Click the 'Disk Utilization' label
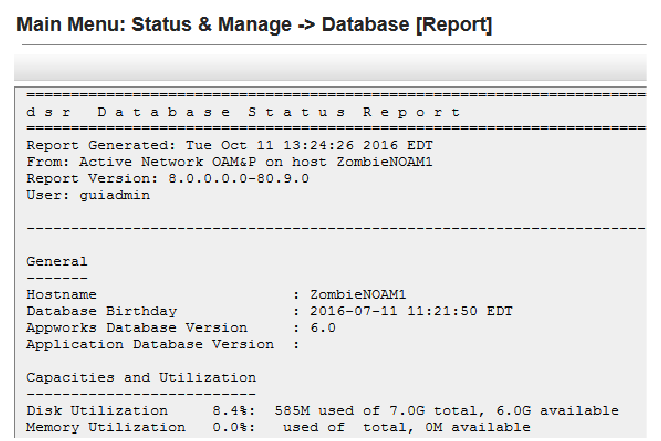Image resolution: width=661 pixels, height=441 pixels. point(97,411)
